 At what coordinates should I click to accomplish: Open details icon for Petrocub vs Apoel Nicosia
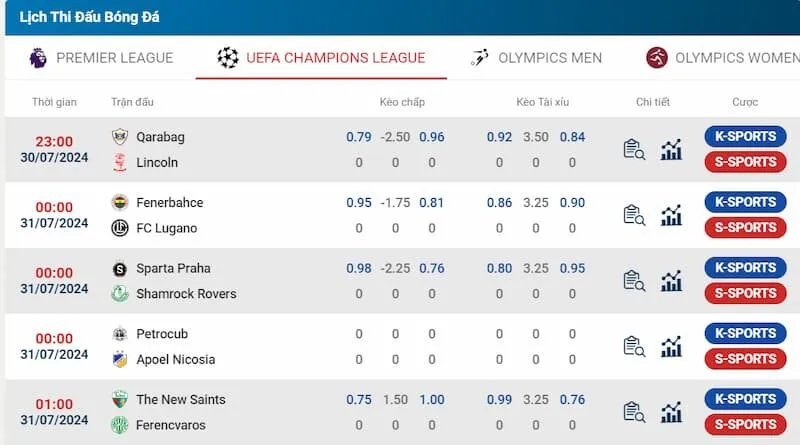point(634,347)
